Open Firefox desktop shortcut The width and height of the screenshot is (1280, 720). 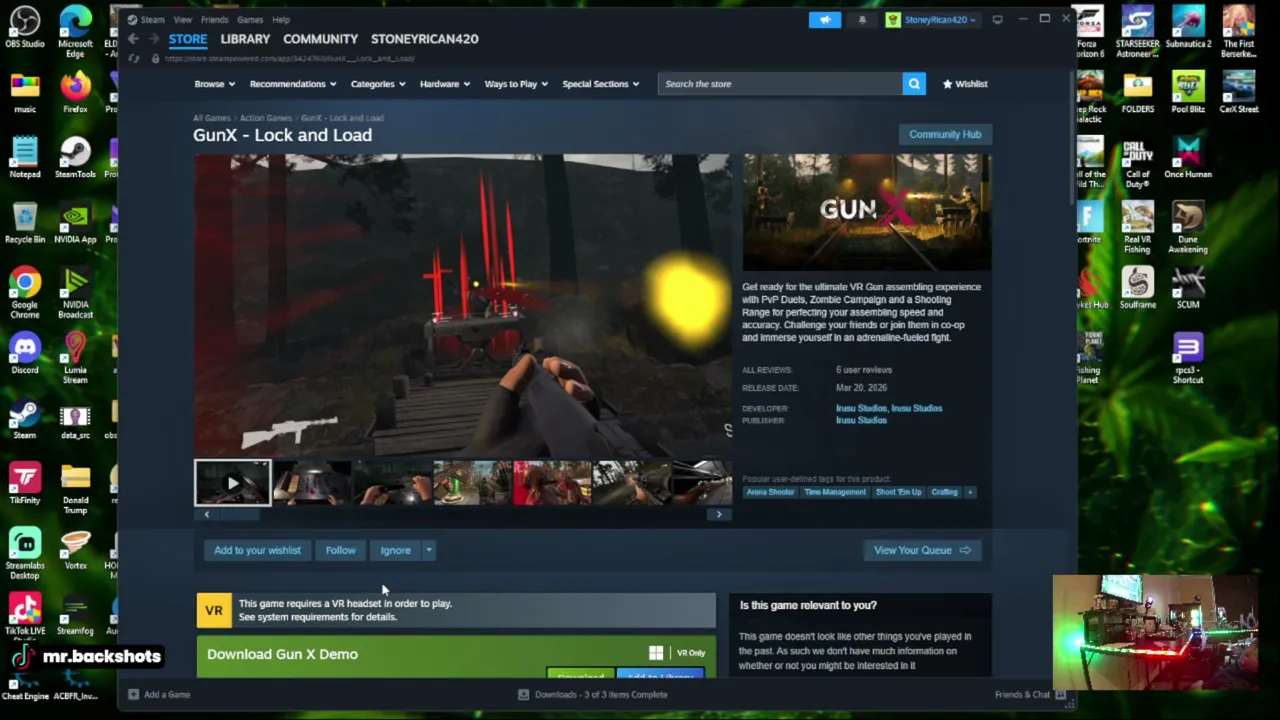coord(75,92)
